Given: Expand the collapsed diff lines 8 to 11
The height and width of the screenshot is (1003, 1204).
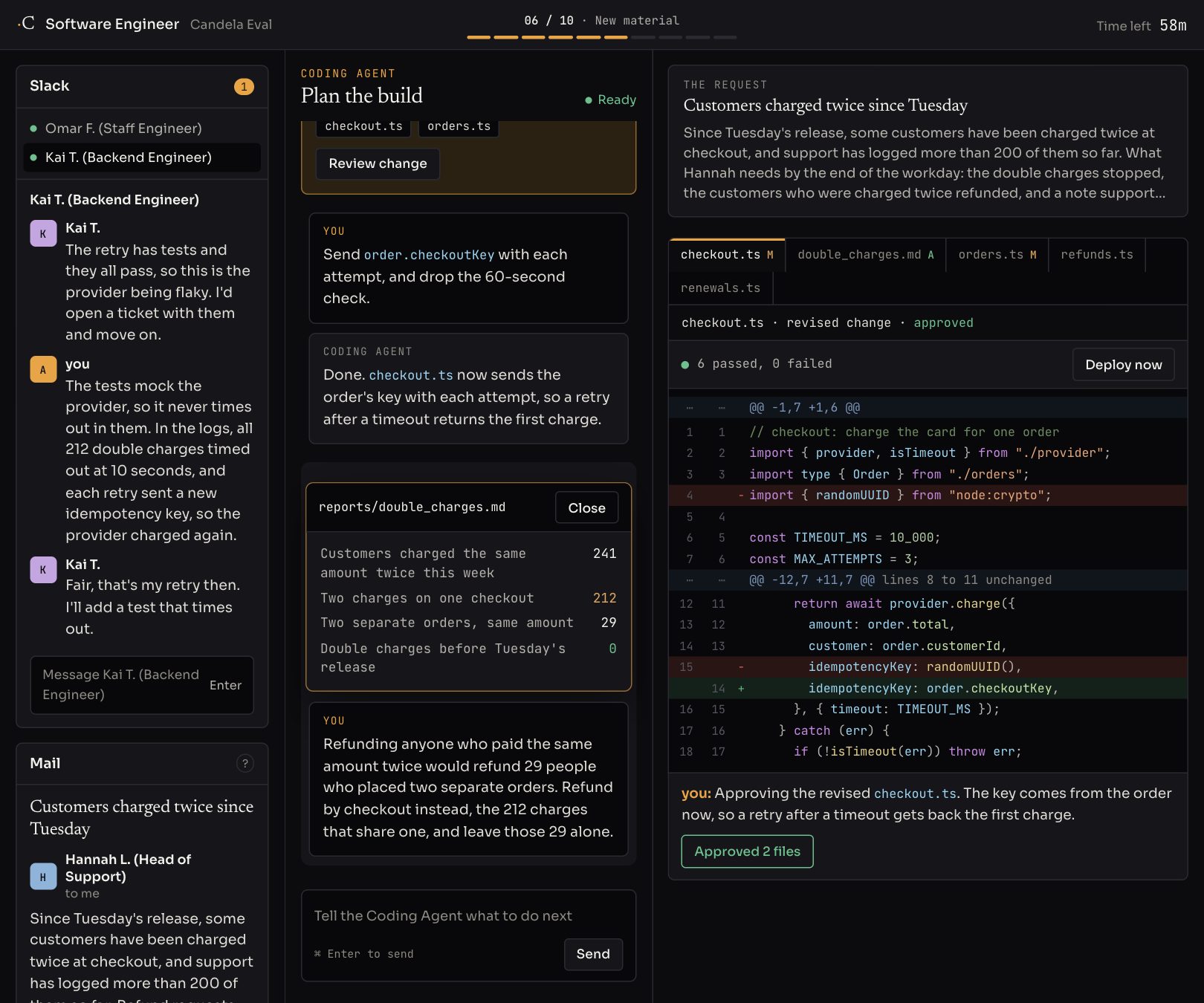Looking at the screenshot, I should [x=928, y=580].
